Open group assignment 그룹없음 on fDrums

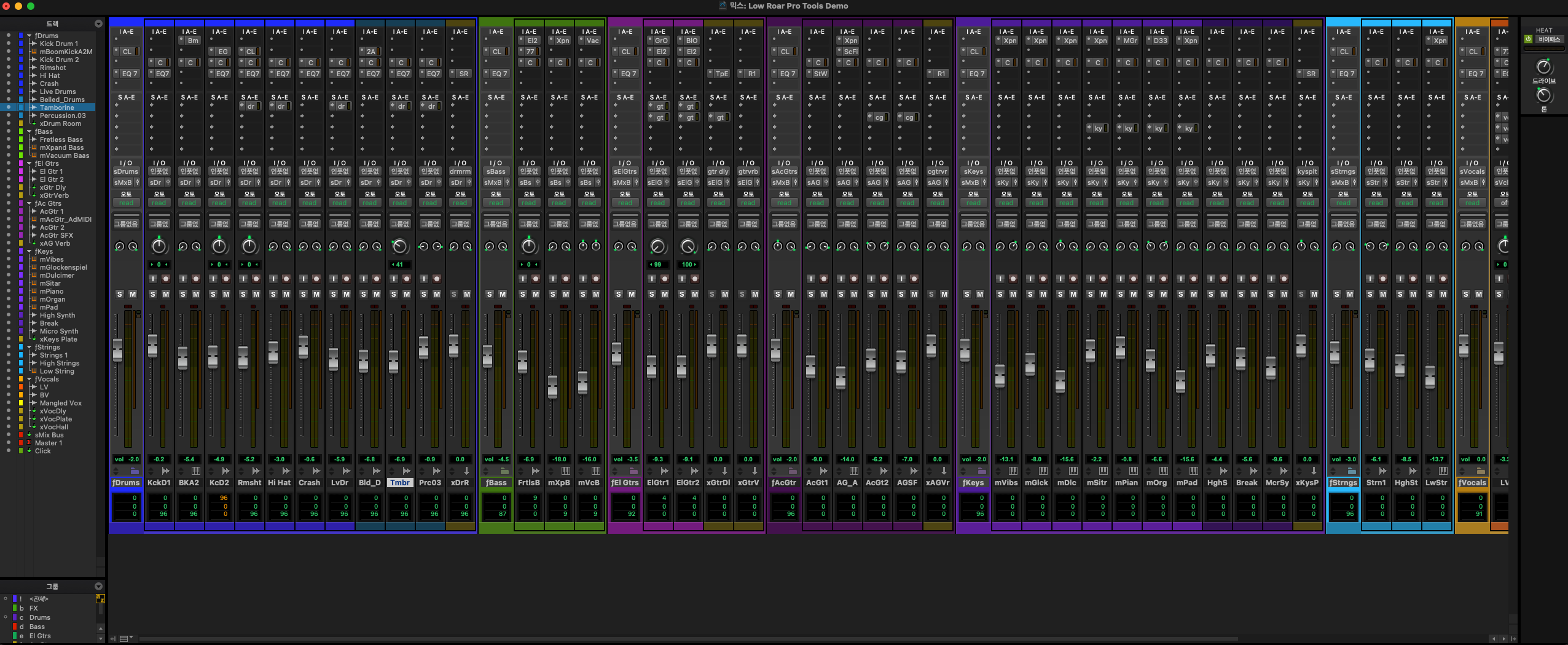(126, 224)
